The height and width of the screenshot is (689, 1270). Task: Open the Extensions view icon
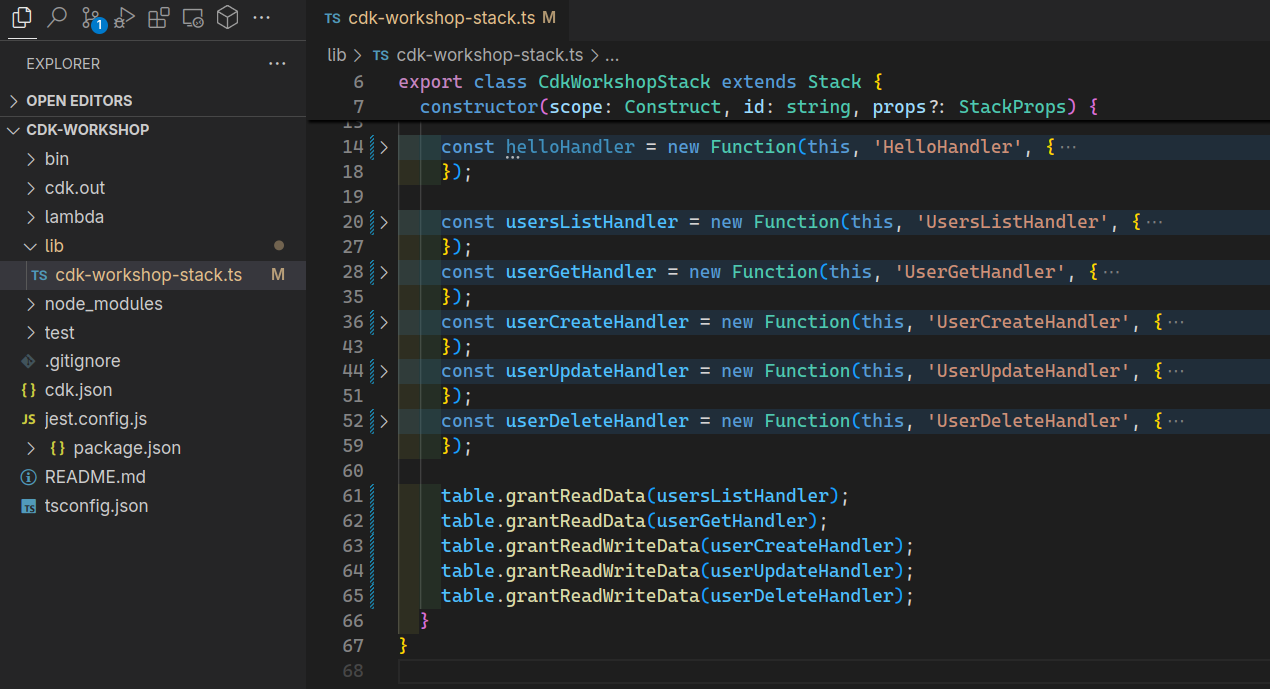tap(158, 17)
